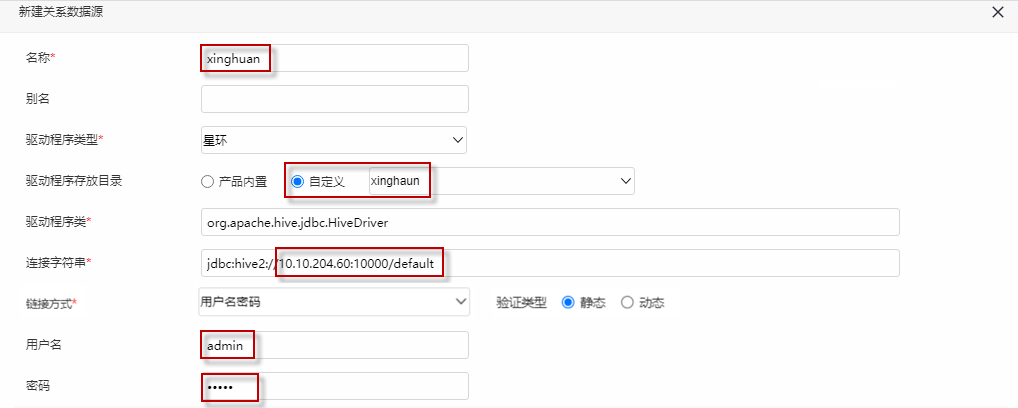Open the 链接方式 dropdown showing 用户名密码
1018x408 pixels.
point(334,302)
